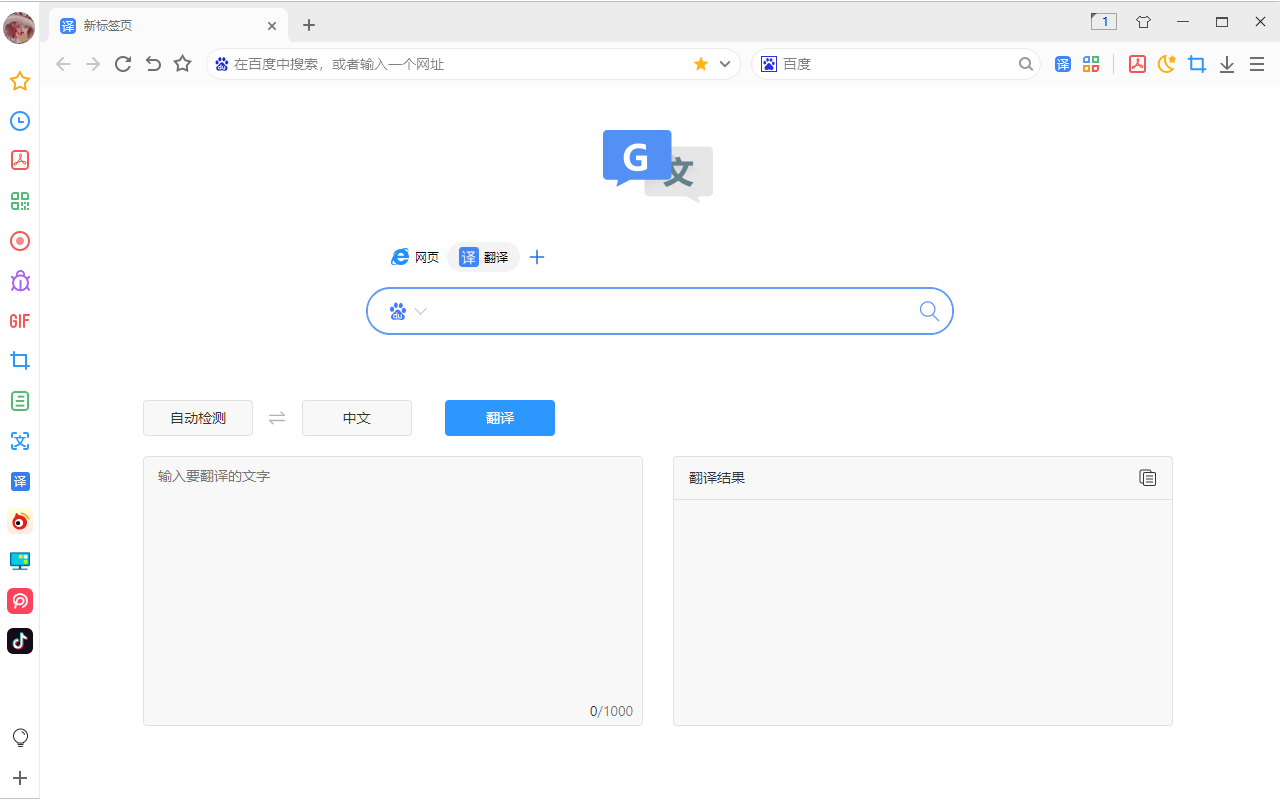Switch to the 翻译 search tab
The width and height of the screenshot is (1280, 800).
[484, 257]
